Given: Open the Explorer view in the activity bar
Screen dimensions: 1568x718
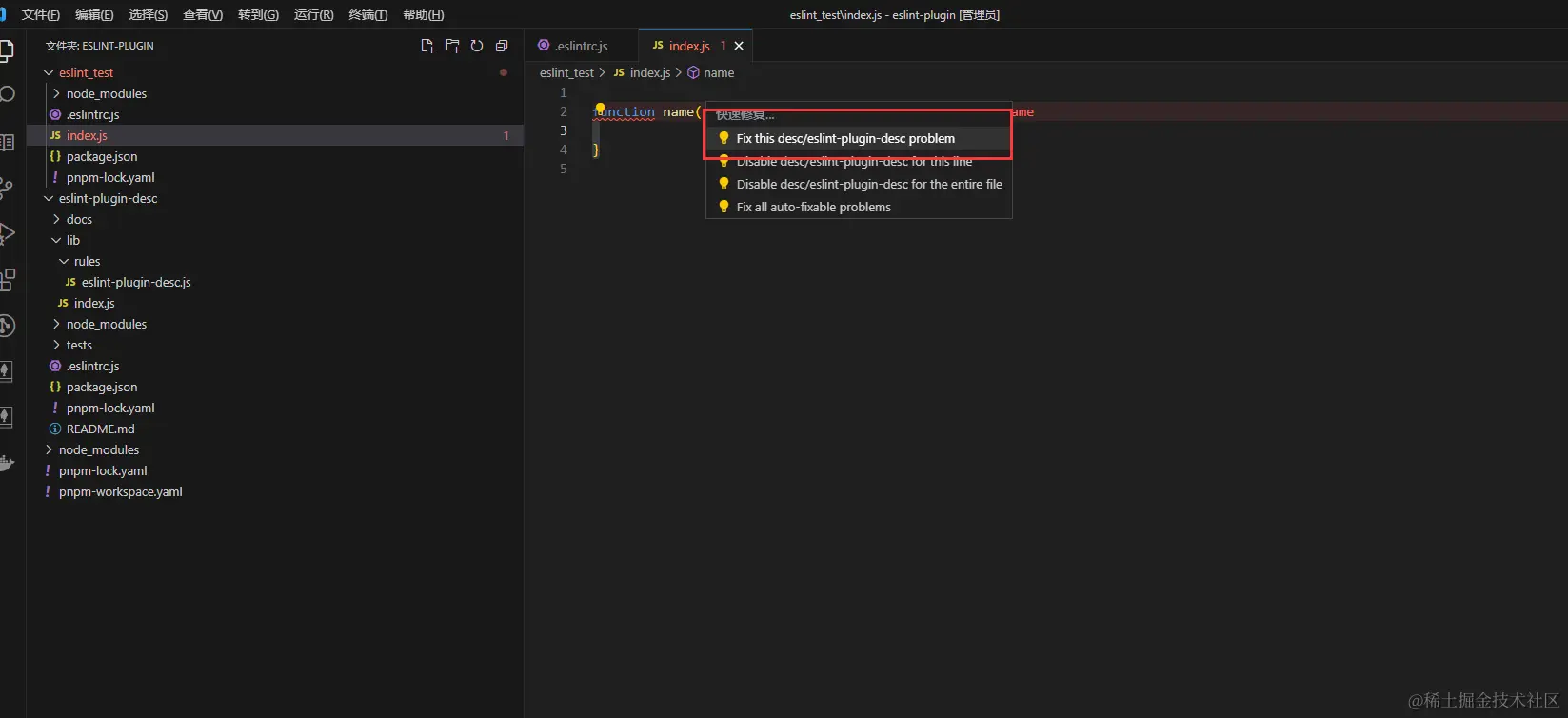Looking at the screenshot, I should [x=7, y=50].
